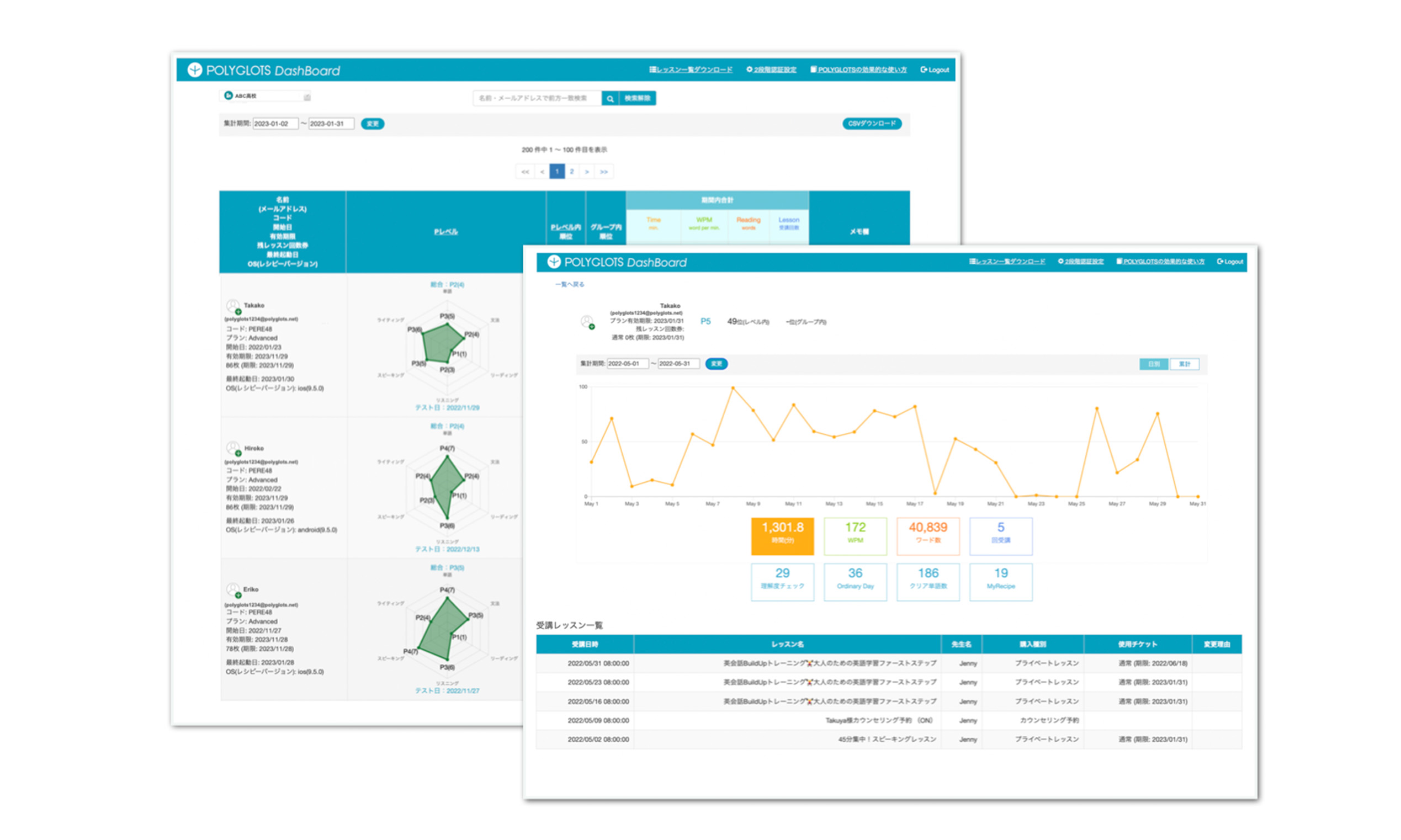Click the Reading words column header

pos(749,223)
